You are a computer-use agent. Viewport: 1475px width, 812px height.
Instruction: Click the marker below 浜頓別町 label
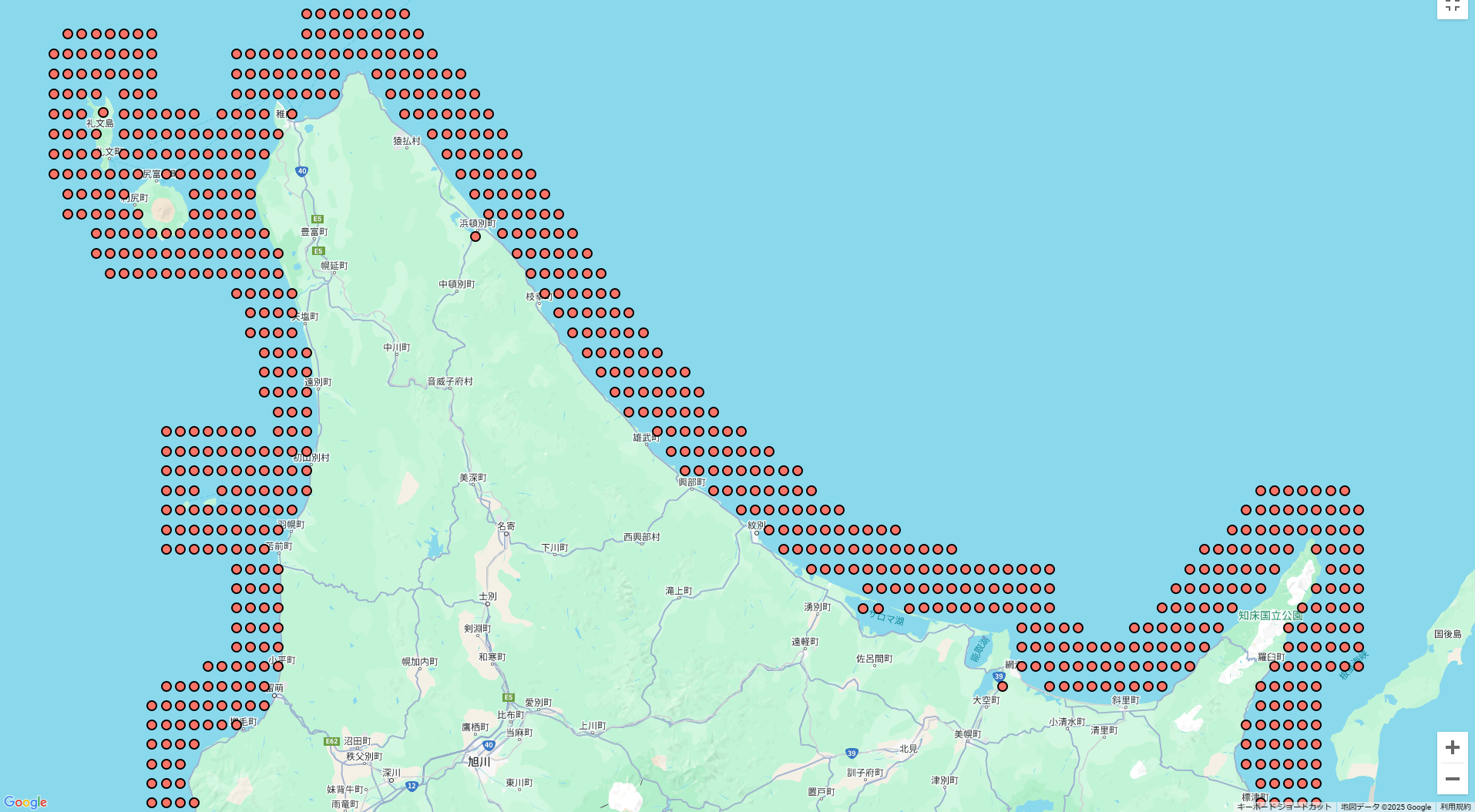tap(475, 237)
